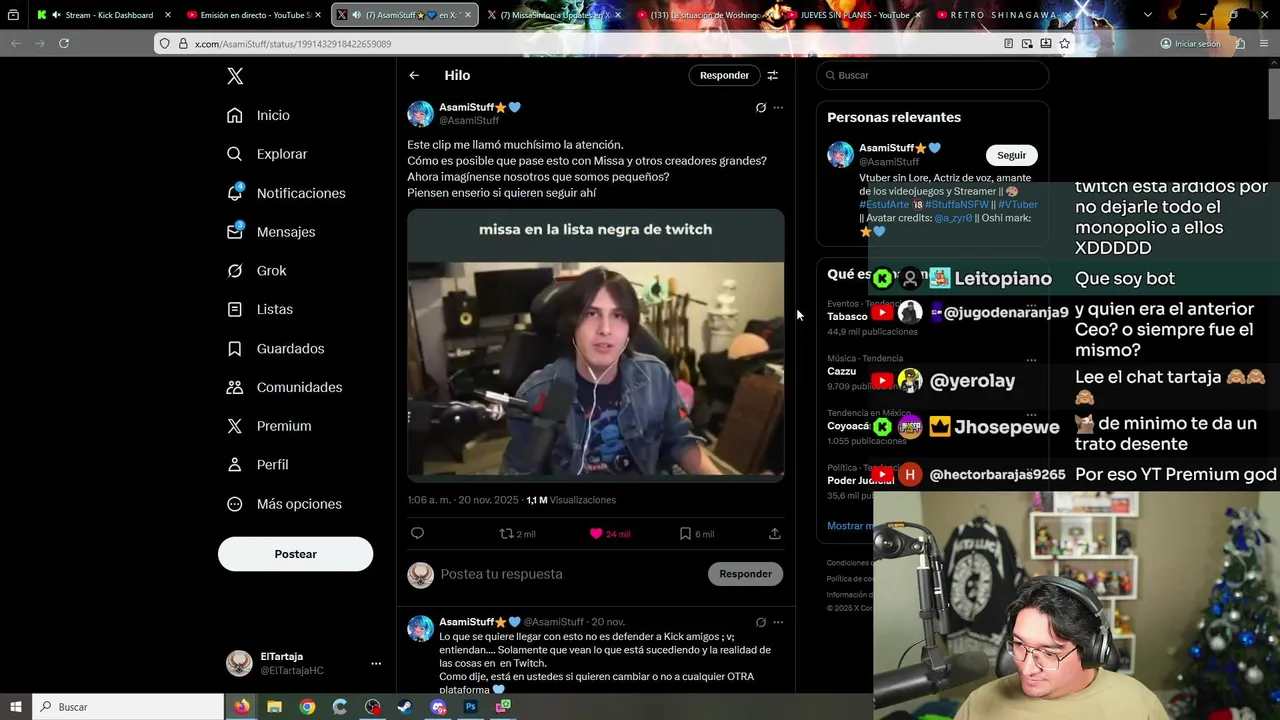Open Chrome from the taskbar
The image size is (1280, 720).
click(x=307, y=707)
